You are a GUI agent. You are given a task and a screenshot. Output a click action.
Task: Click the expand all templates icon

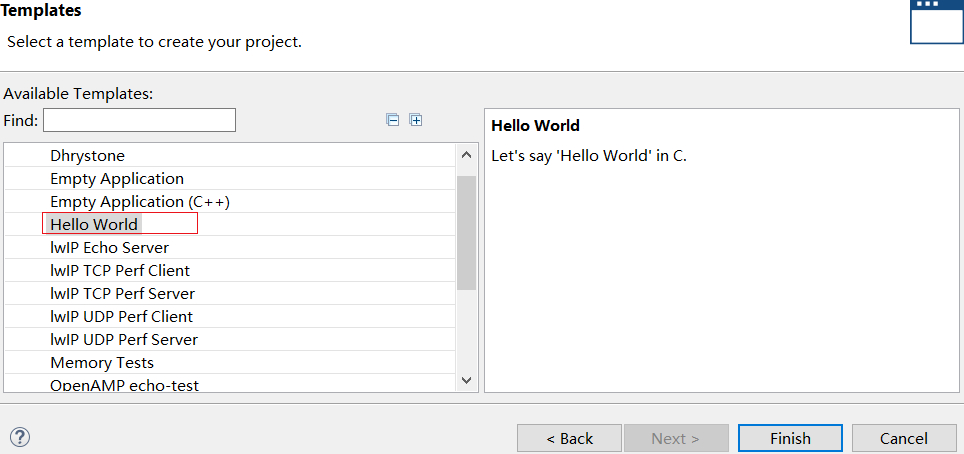pos(416,120)
